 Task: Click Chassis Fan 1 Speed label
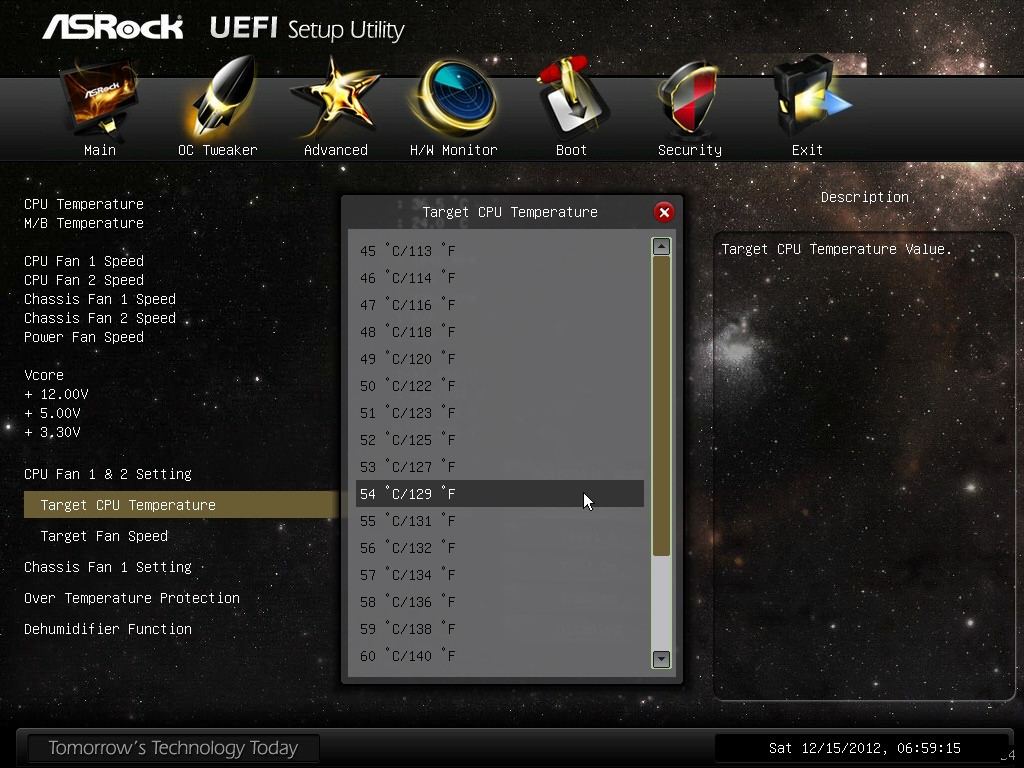(100, 299)
